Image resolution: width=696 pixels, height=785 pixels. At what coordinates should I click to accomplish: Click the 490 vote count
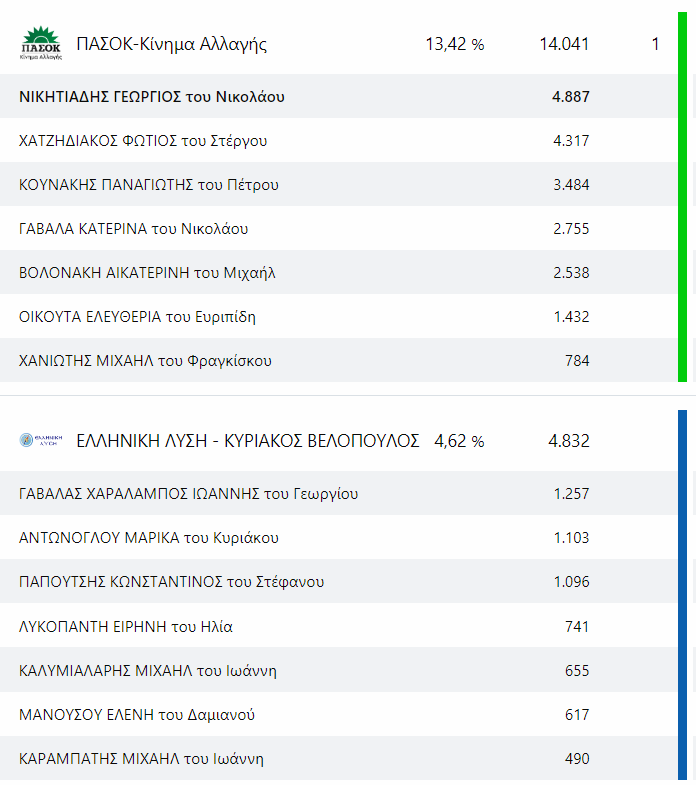(577, 759)
